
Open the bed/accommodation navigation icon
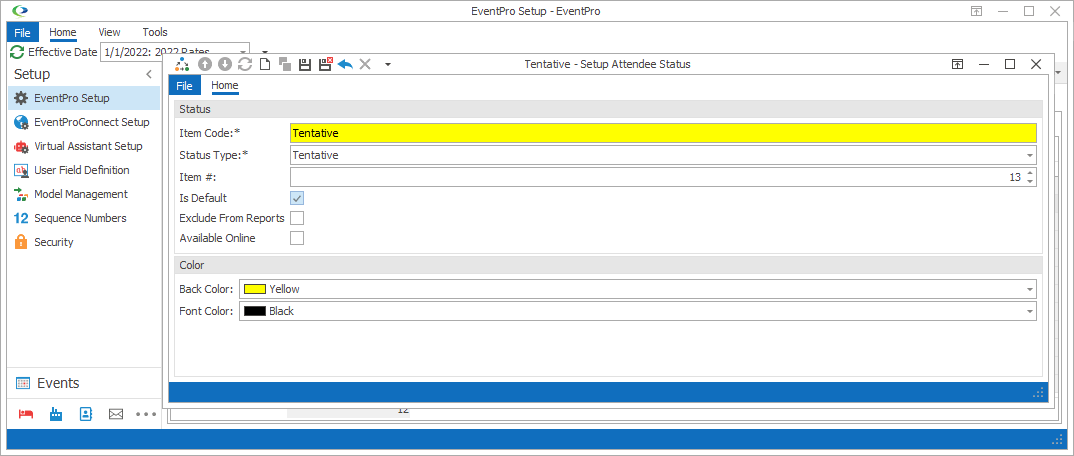pyautogui.click(x=25, y=414)
